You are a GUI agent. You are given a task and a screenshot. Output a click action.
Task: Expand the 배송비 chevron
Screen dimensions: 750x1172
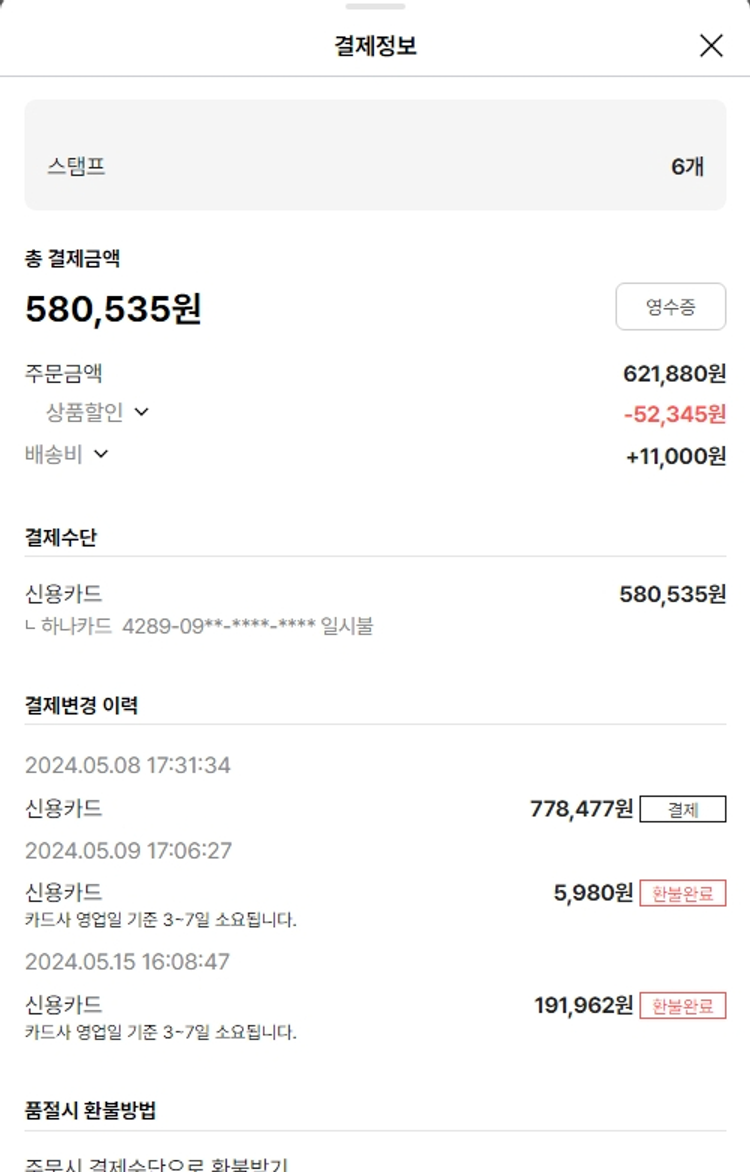[101, 454]
